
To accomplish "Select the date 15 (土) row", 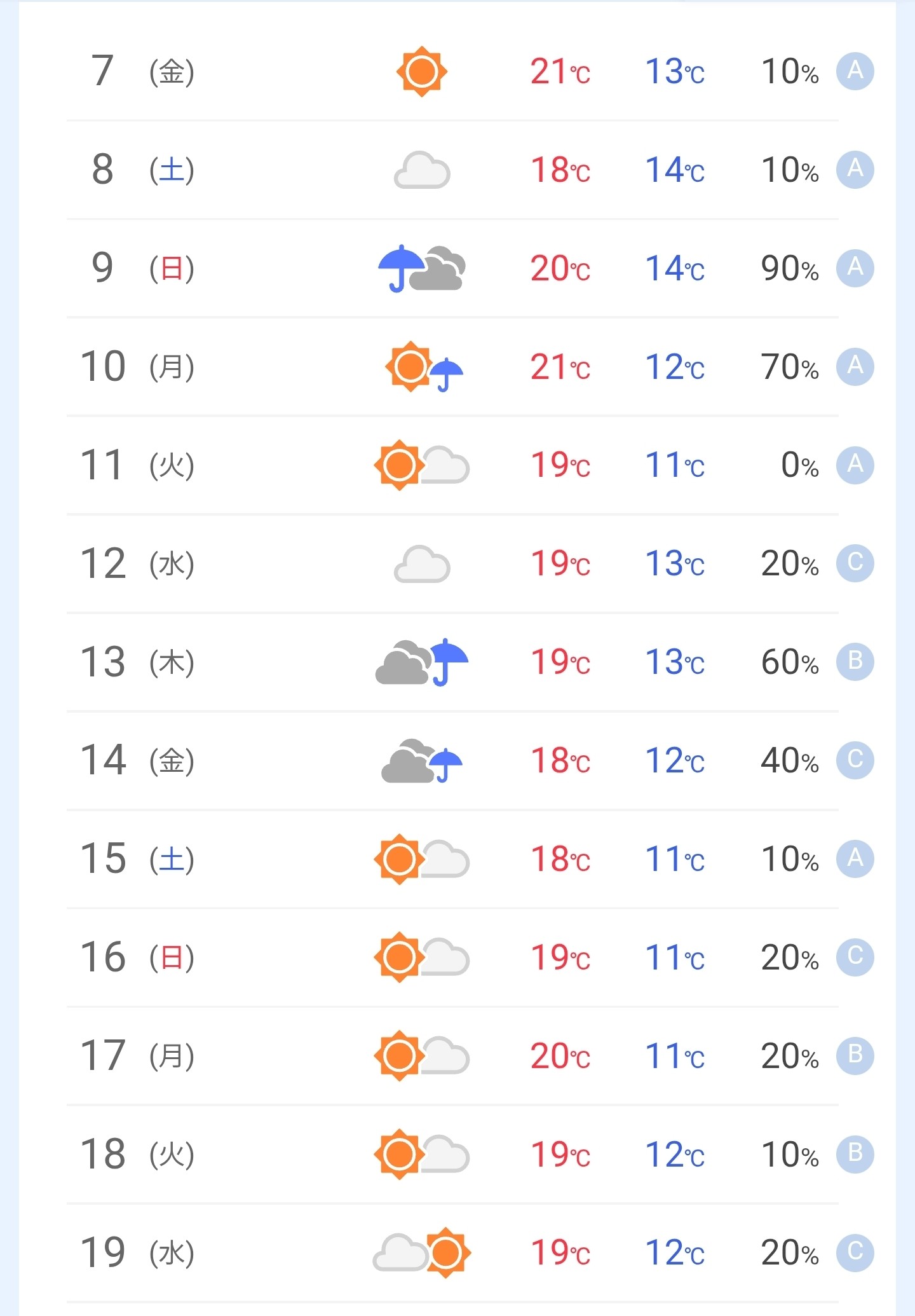I will [137, 859].
